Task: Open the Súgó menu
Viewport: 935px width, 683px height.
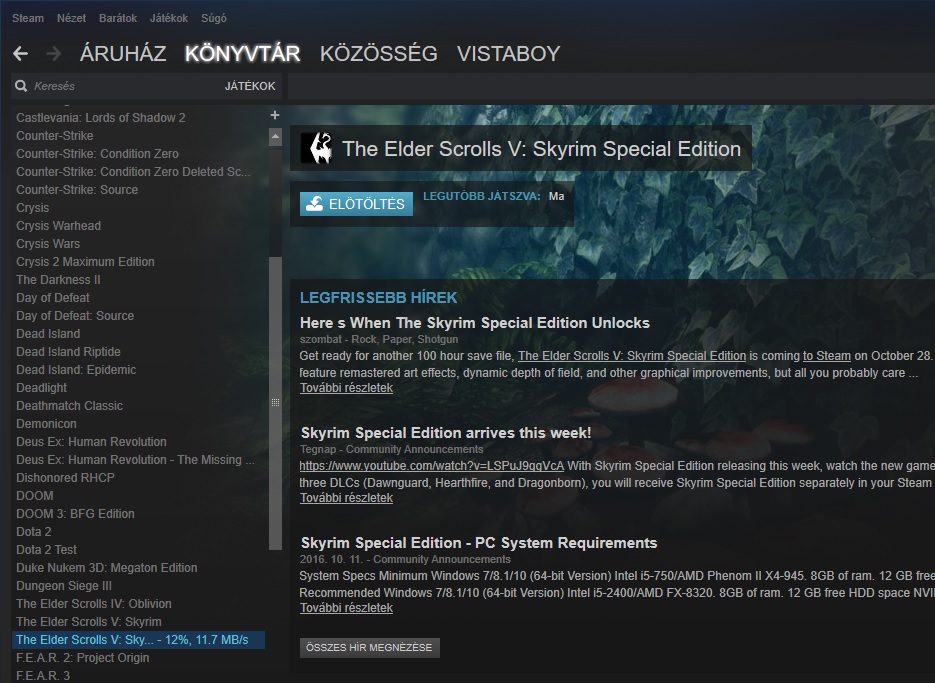Action: click(214, 18)
